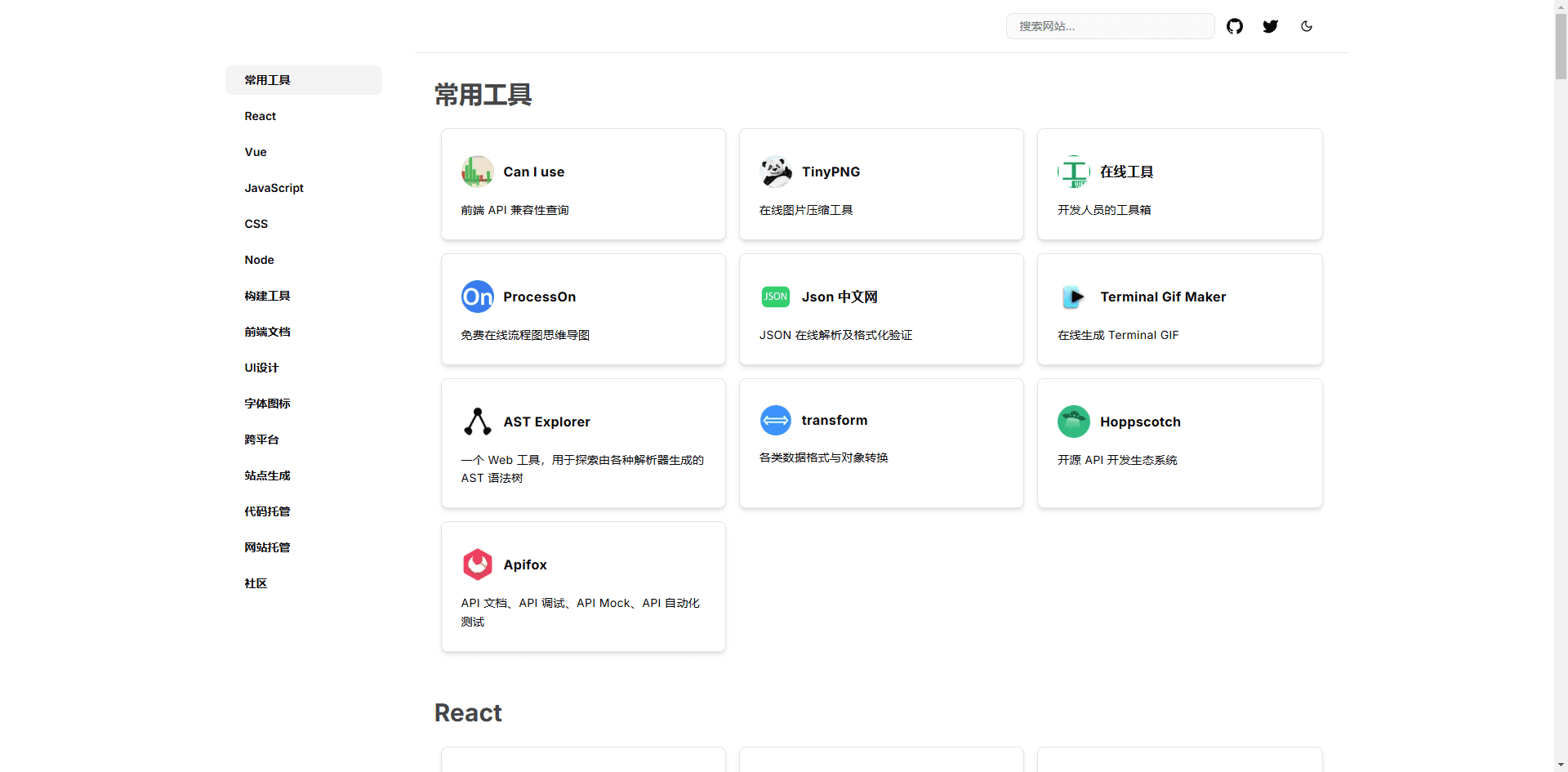Image resolution: width=1568 pixels, height=772 pixels.
Task: Click the TinyPNG panda icon
Action: (776, 172)
